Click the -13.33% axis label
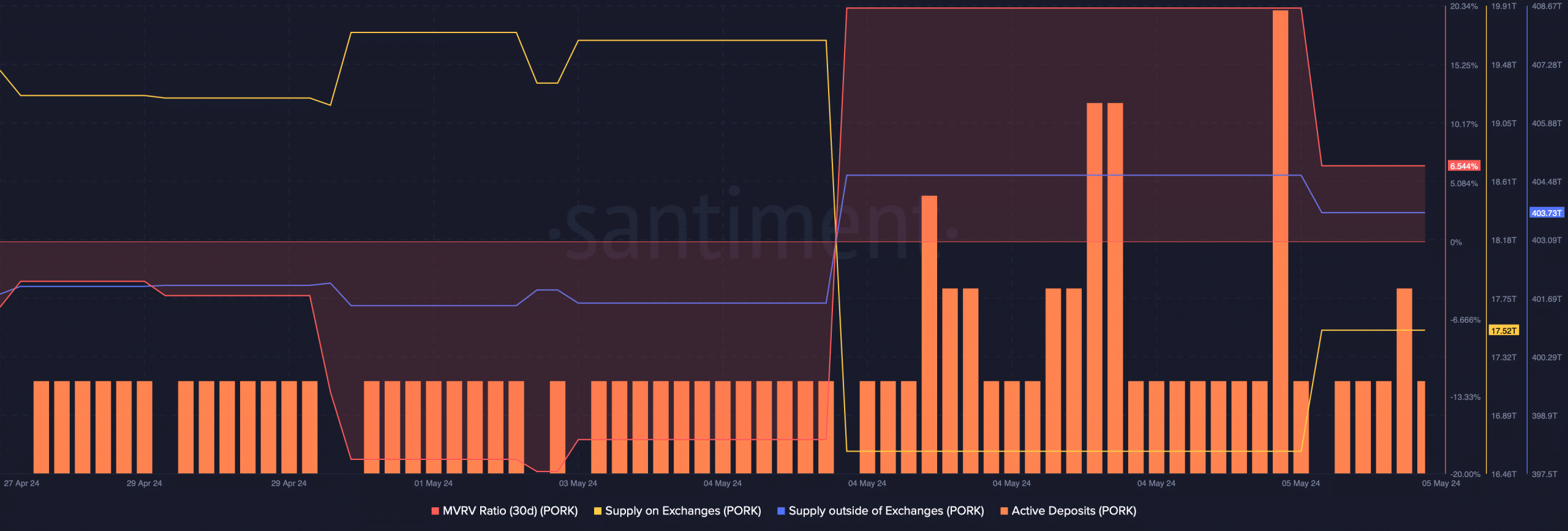 [x=1465, y=397]
